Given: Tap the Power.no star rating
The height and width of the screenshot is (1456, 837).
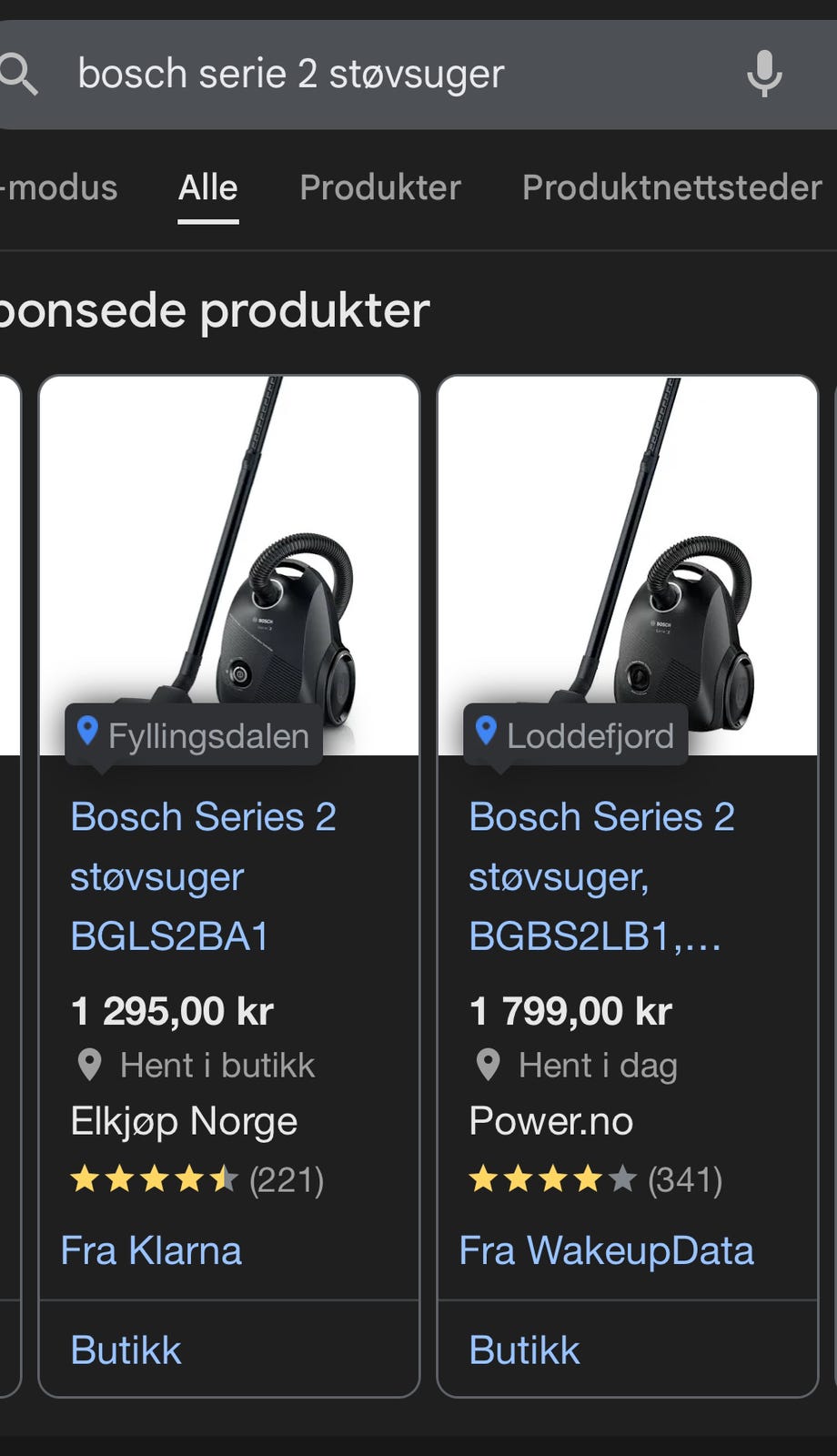Looking at the screenshot, I should tap(552, 1179).
